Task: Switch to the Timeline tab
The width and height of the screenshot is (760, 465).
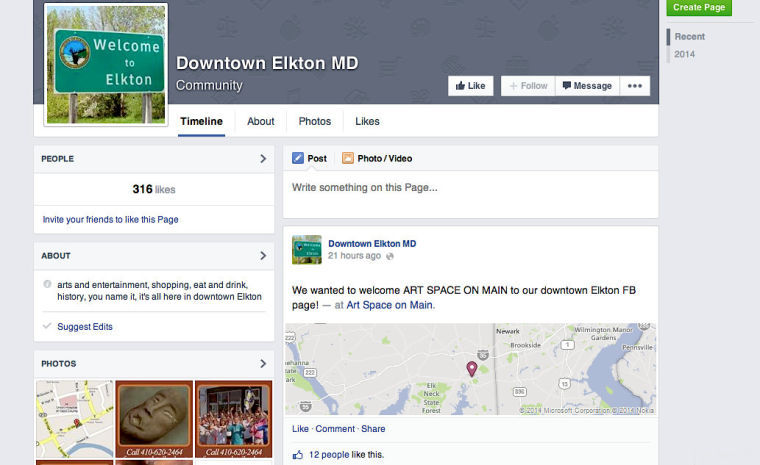Action: click(201, 121)
